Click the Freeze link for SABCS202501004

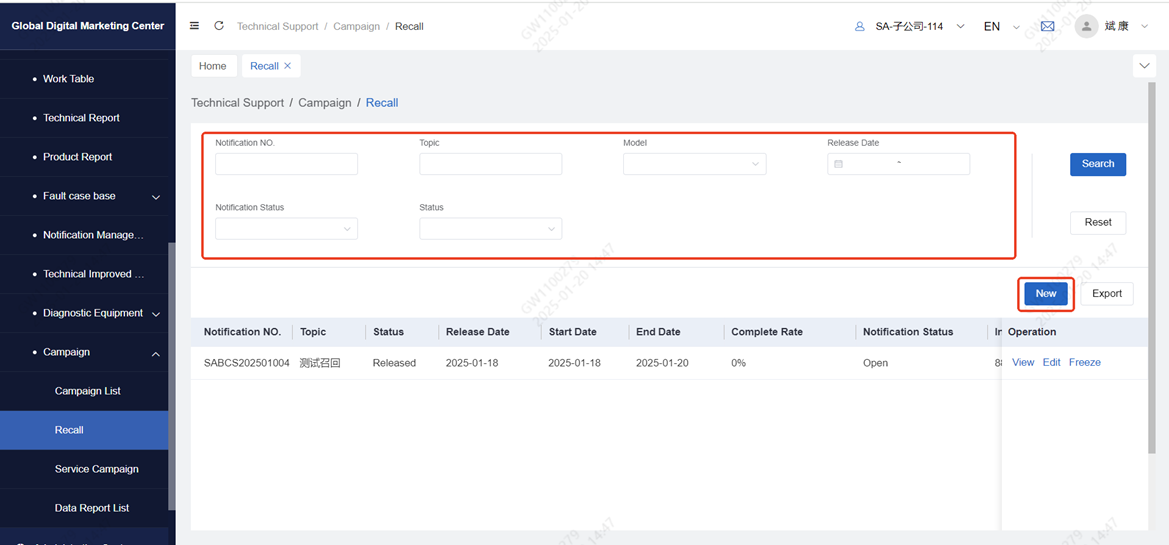(1084, 363)
